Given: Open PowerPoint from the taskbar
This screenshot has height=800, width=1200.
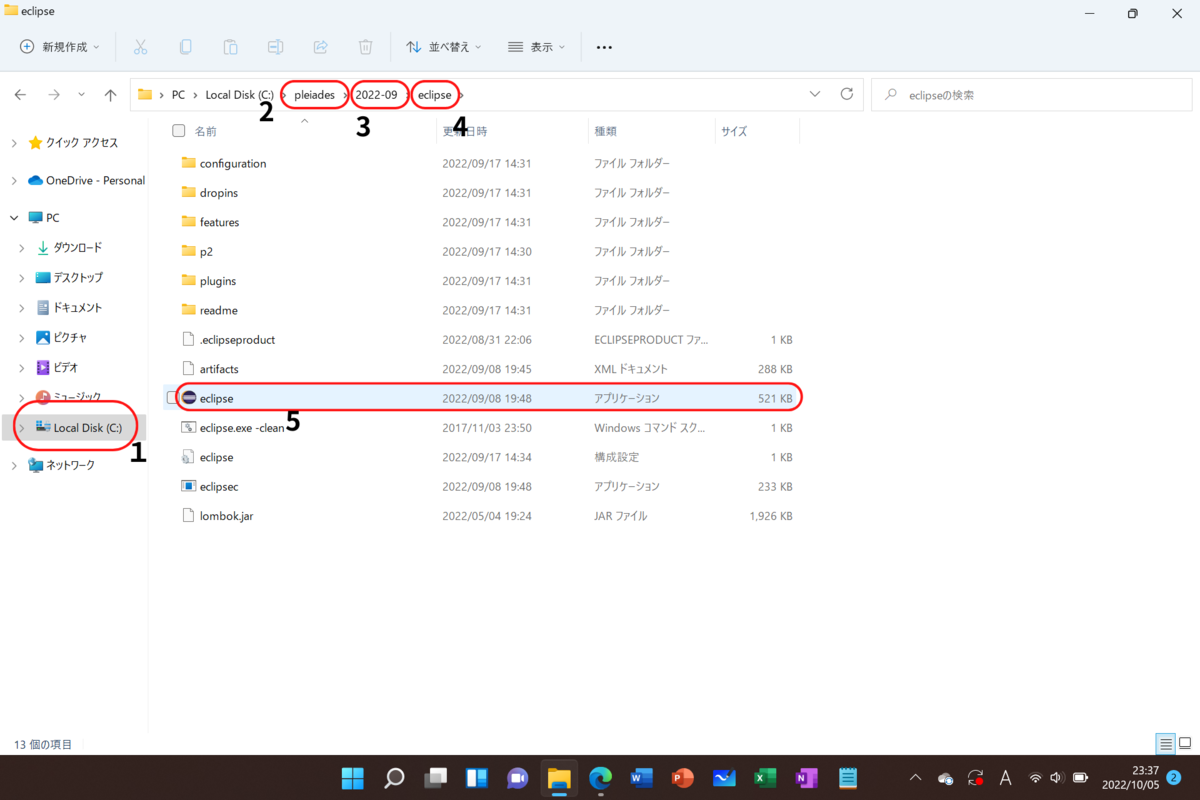Looking at the screenshot, I should pos(682,777).
